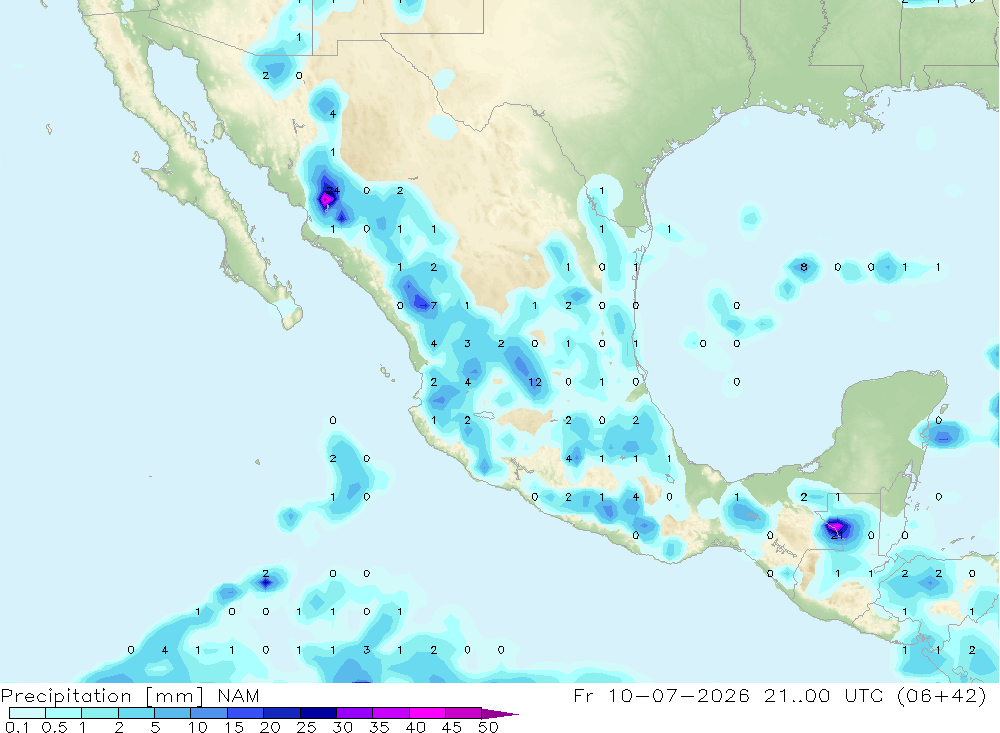Click the legend label '0.5'

(54, 727)
